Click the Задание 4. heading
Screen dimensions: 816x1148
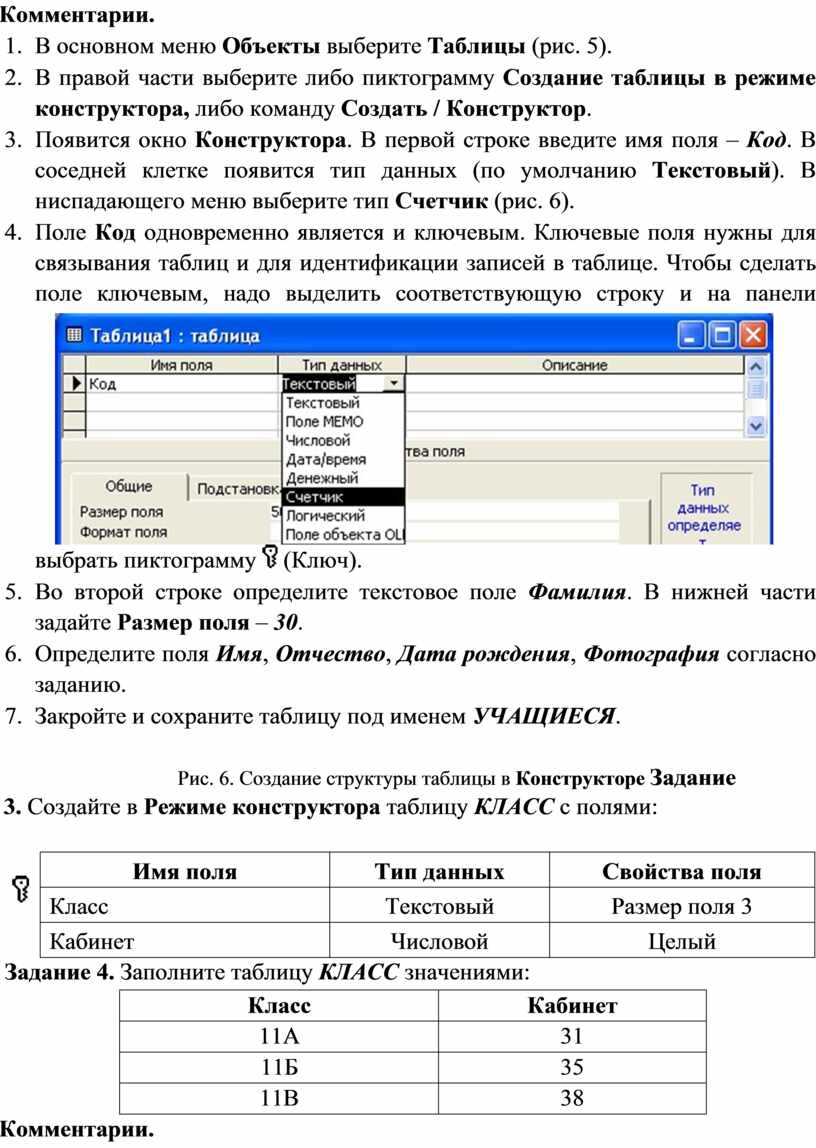coord(59,972)
